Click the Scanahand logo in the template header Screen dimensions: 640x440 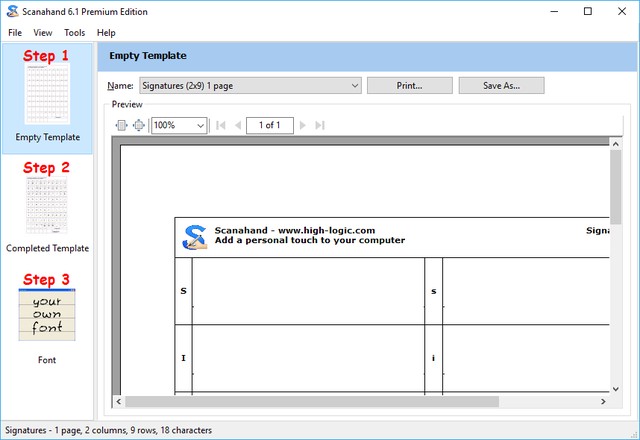point(195,238)
